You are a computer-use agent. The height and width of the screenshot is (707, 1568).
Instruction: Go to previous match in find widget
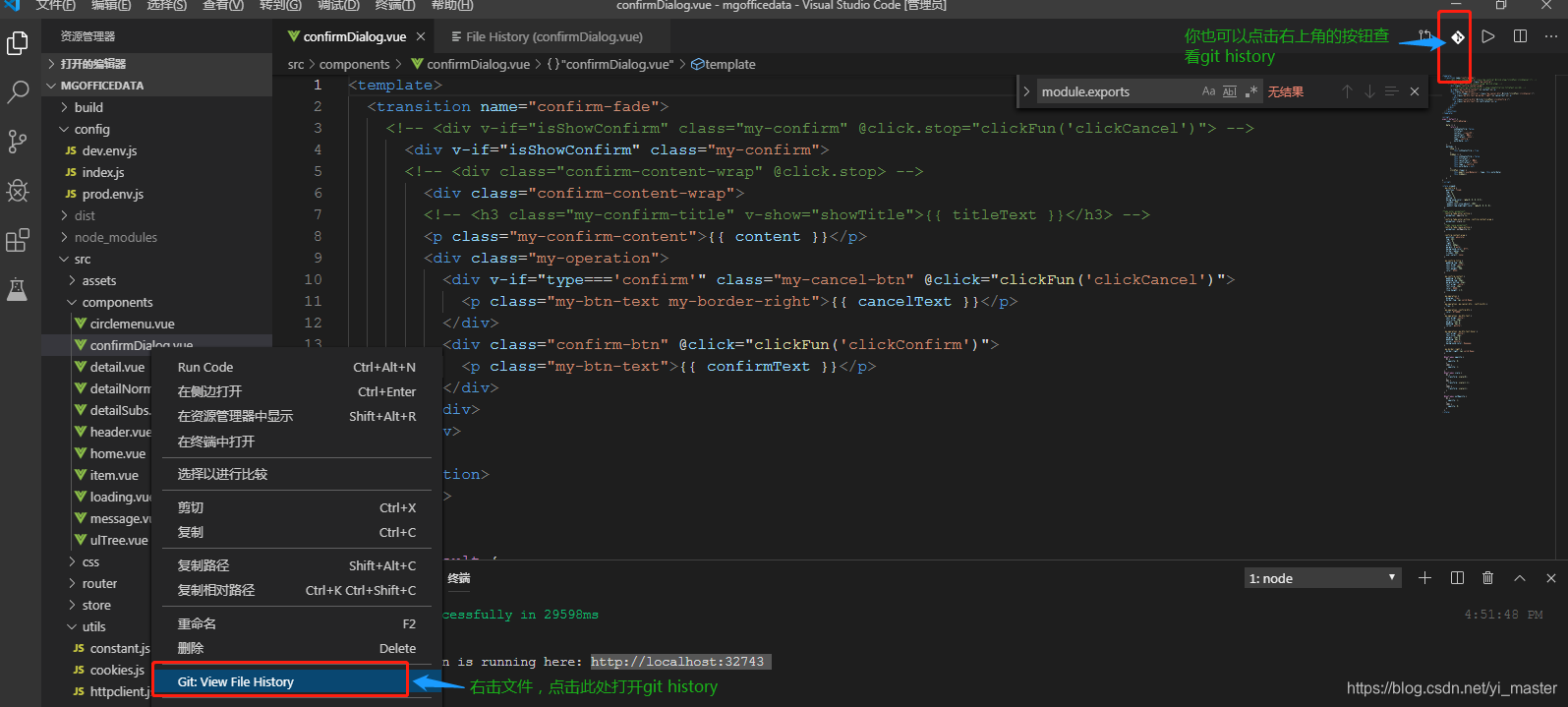tap(1347, 91)
